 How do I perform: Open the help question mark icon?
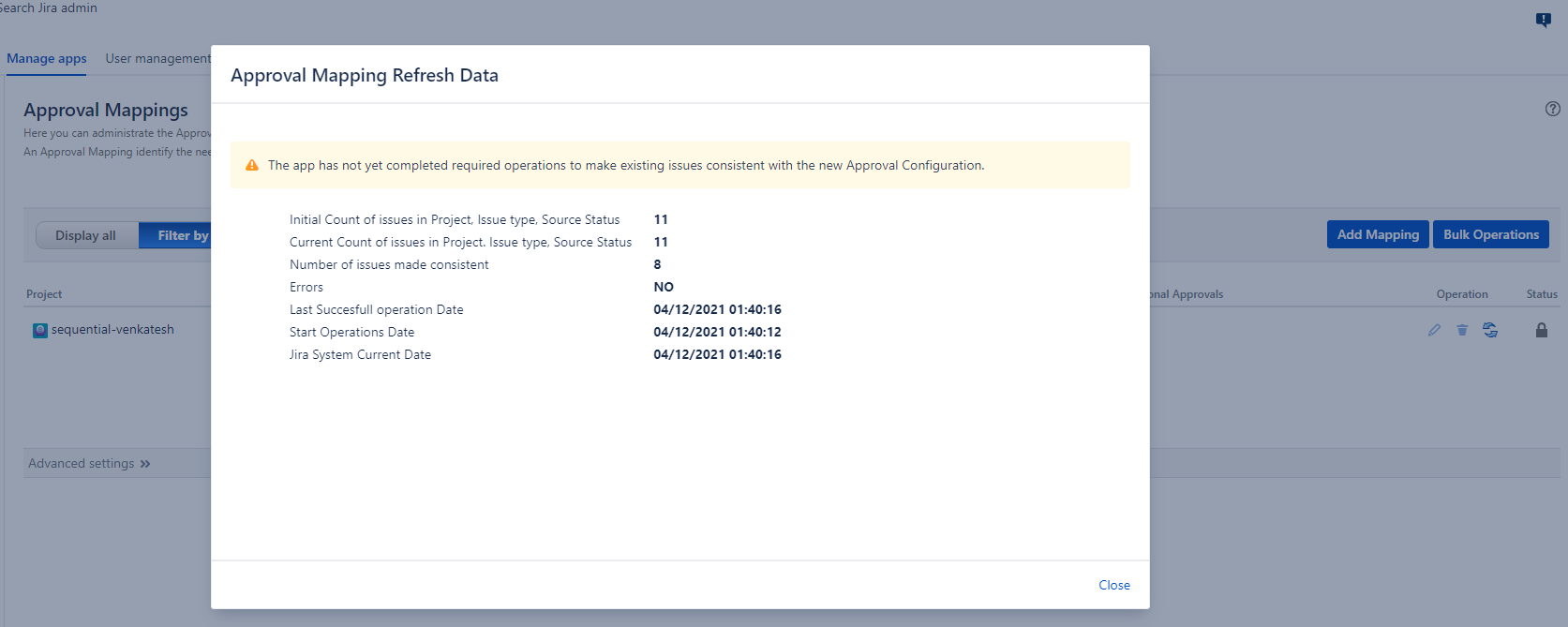click(1553, 109)
